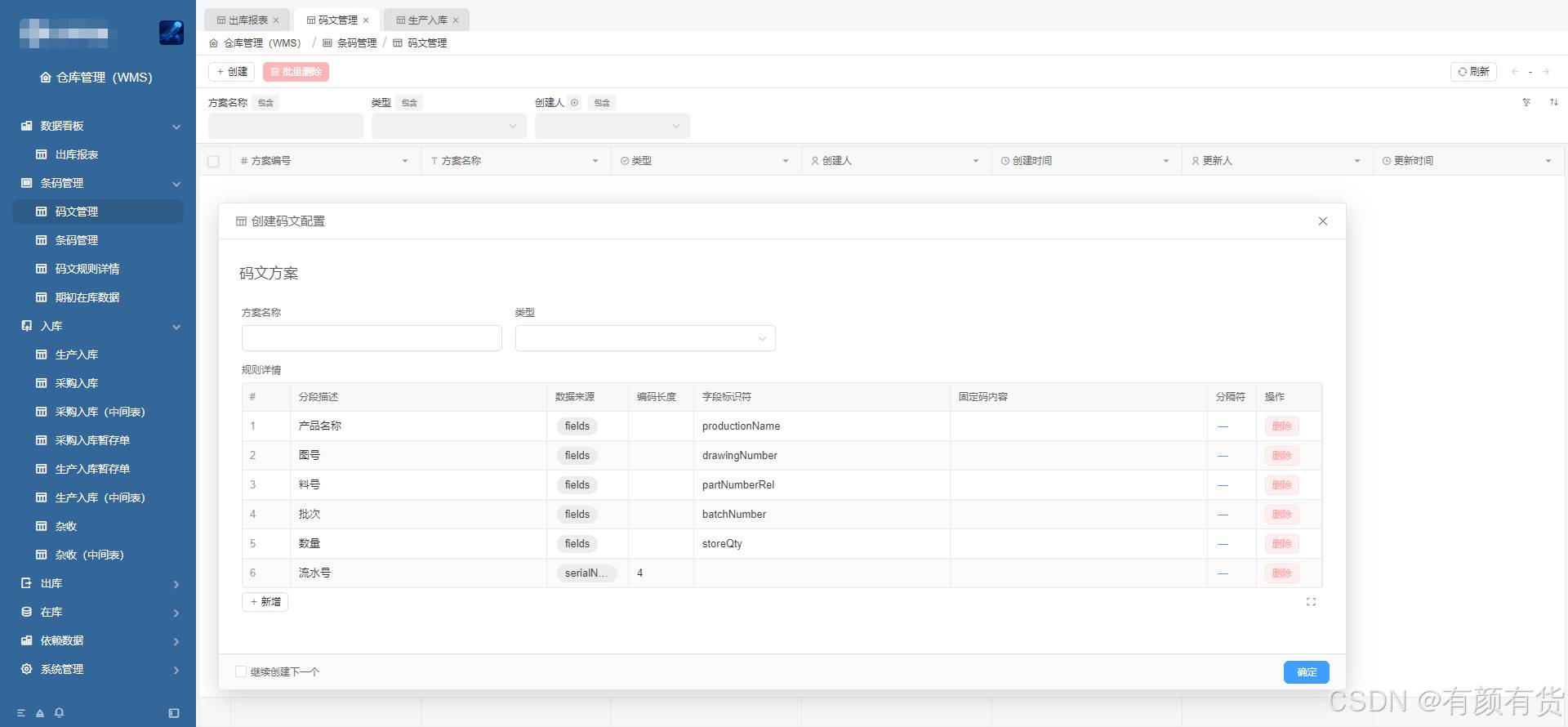The width and height of the screenshot is (1568, 727).
Task: Click the 新增 add row button
Action: [265, 602]
